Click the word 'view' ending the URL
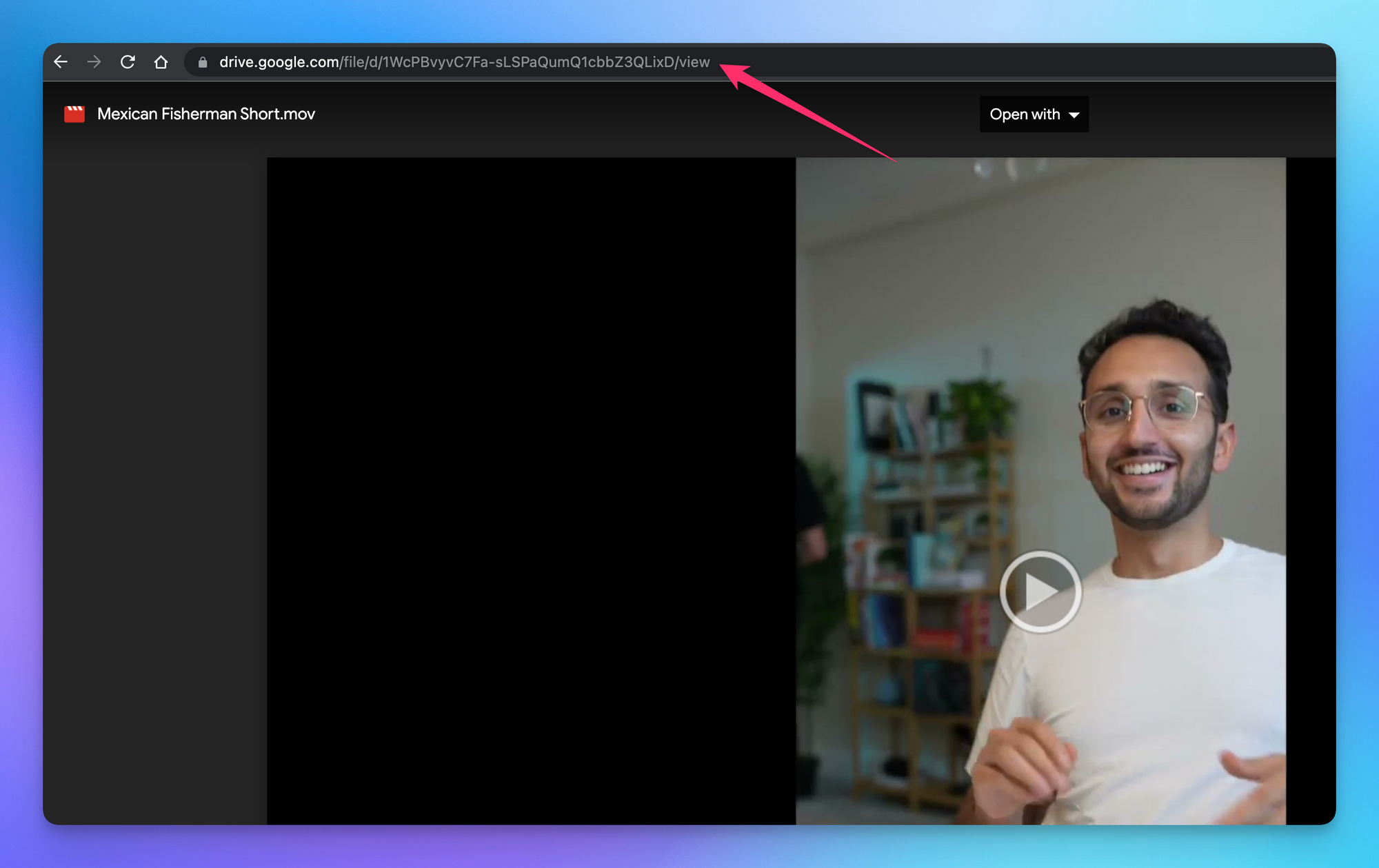 pyautogui.click(x=694, y=62)
